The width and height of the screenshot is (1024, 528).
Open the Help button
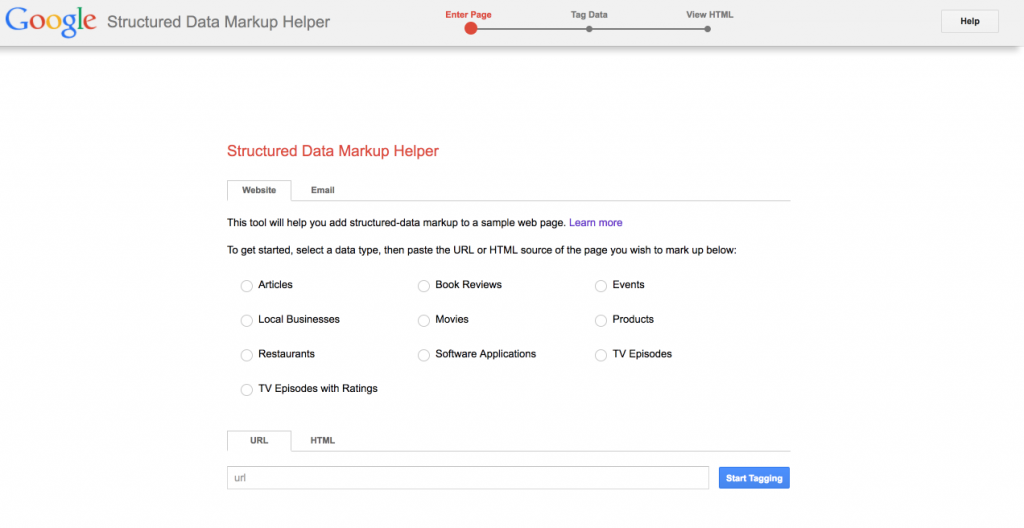click(970, 21)
